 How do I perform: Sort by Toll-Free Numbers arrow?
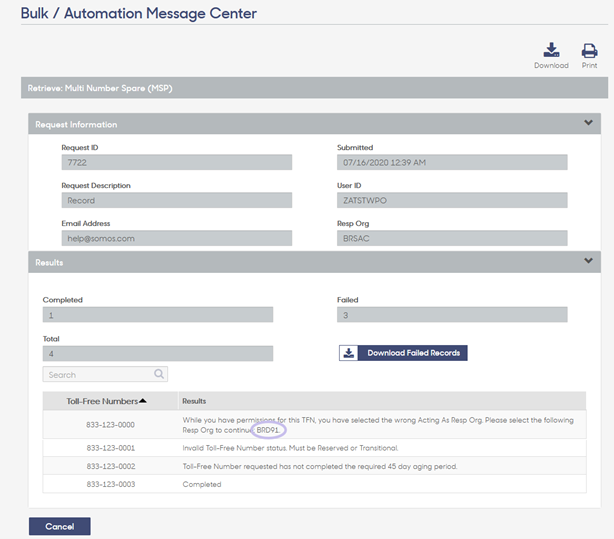click(143, 401)
